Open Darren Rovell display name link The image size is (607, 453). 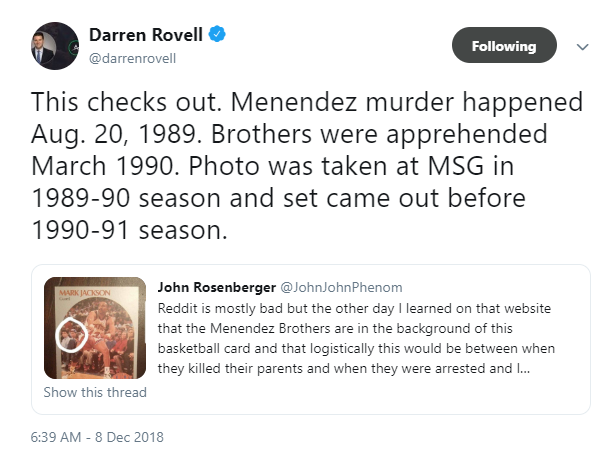146,35
